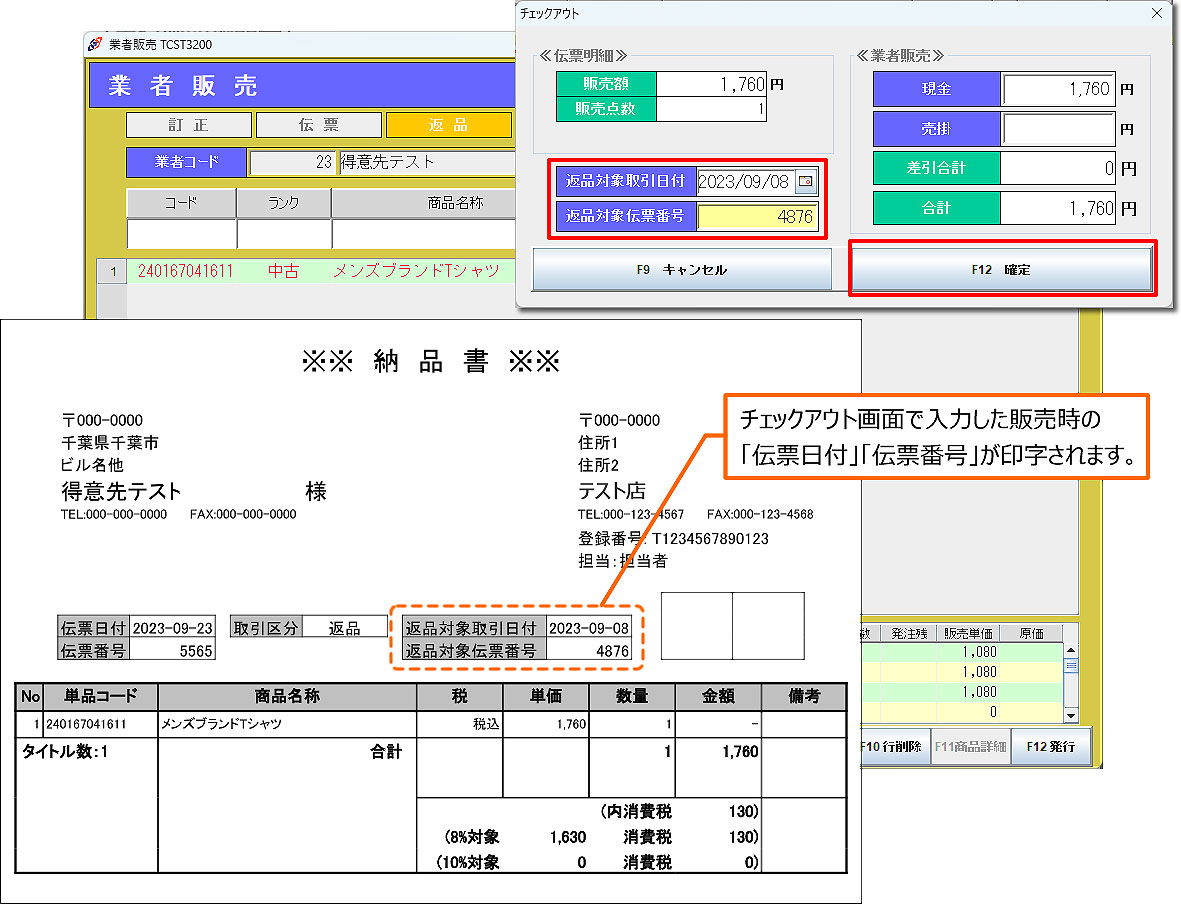Close the チェックアウト dialog
Image resolution: width=1181 pixels, height=904 pixels.
click(x=1156, y=14)
